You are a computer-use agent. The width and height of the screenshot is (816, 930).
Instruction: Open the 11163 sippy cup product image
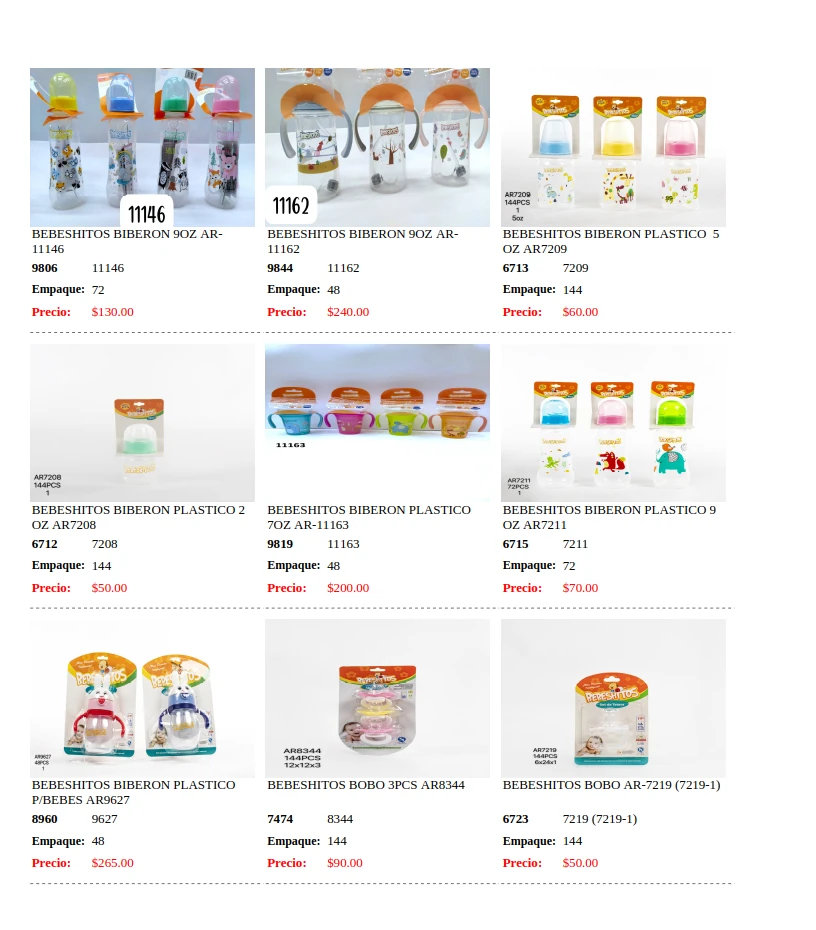(x=377, y=423)
